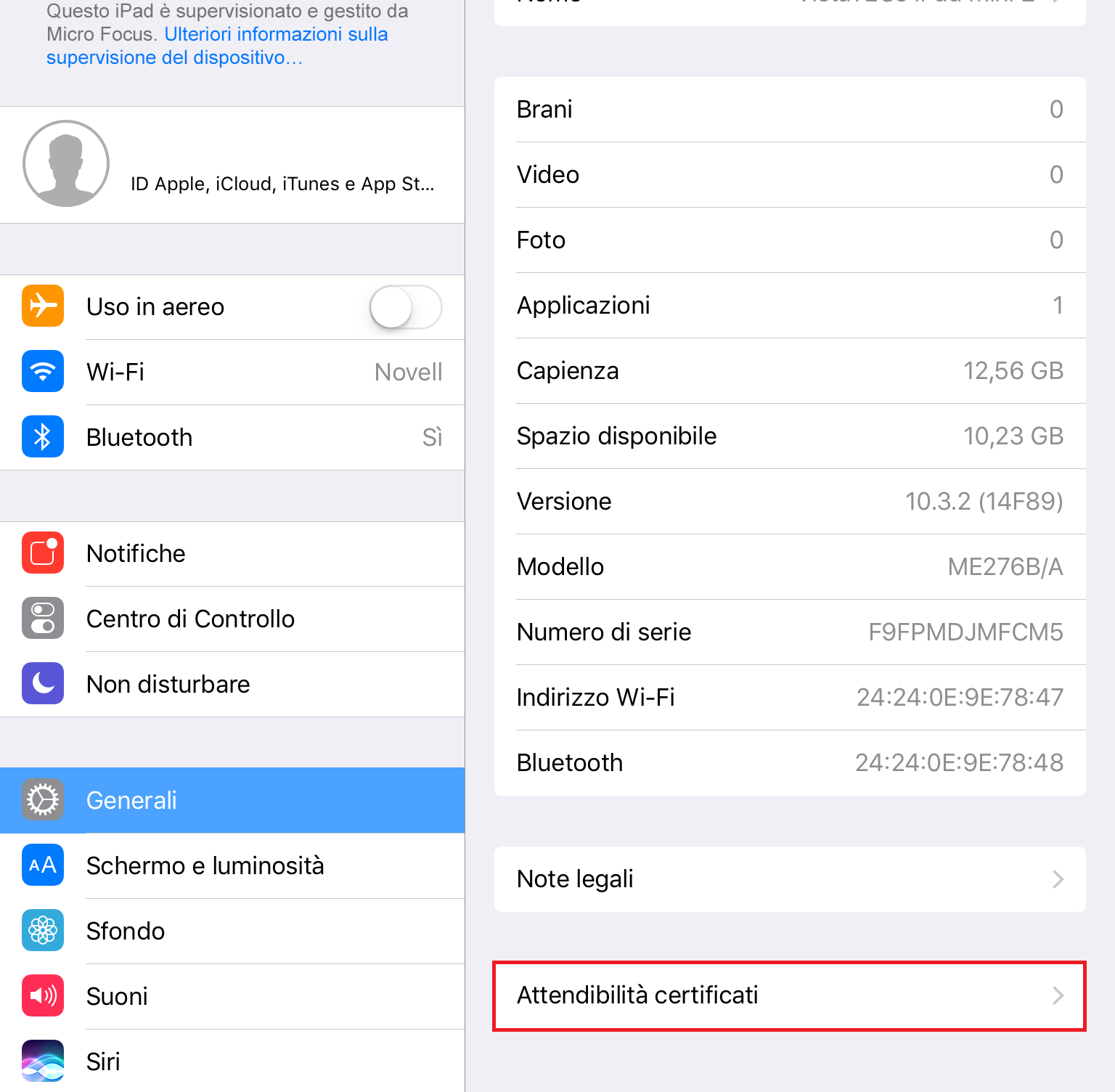
Task: Tap the profile avatar picture
Action: (x=66, y=163)
